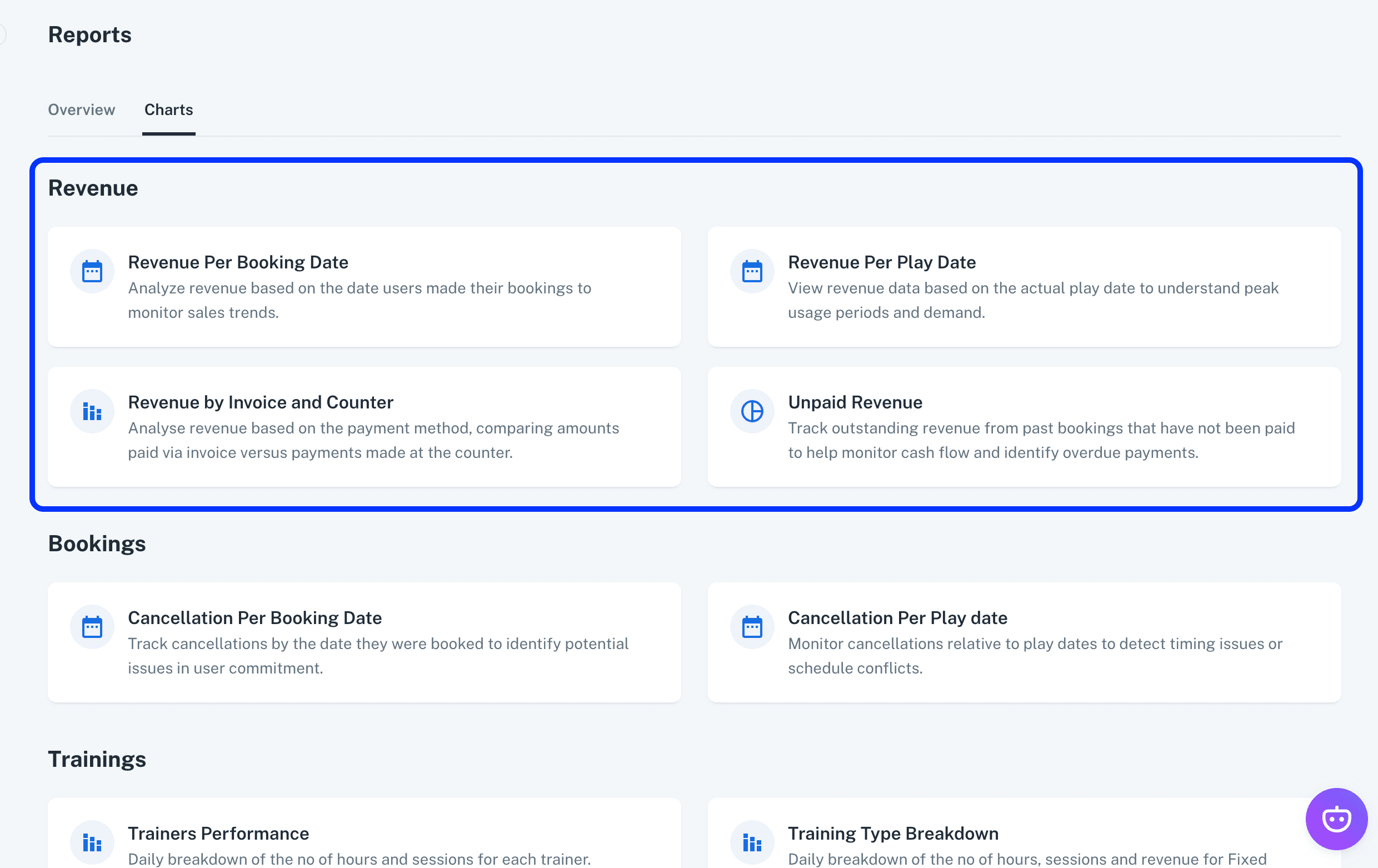Viewport: 1378px width, 868px height.
Task: Click calendar icon for Cancellation Per Play date
Action: point(752,627)
